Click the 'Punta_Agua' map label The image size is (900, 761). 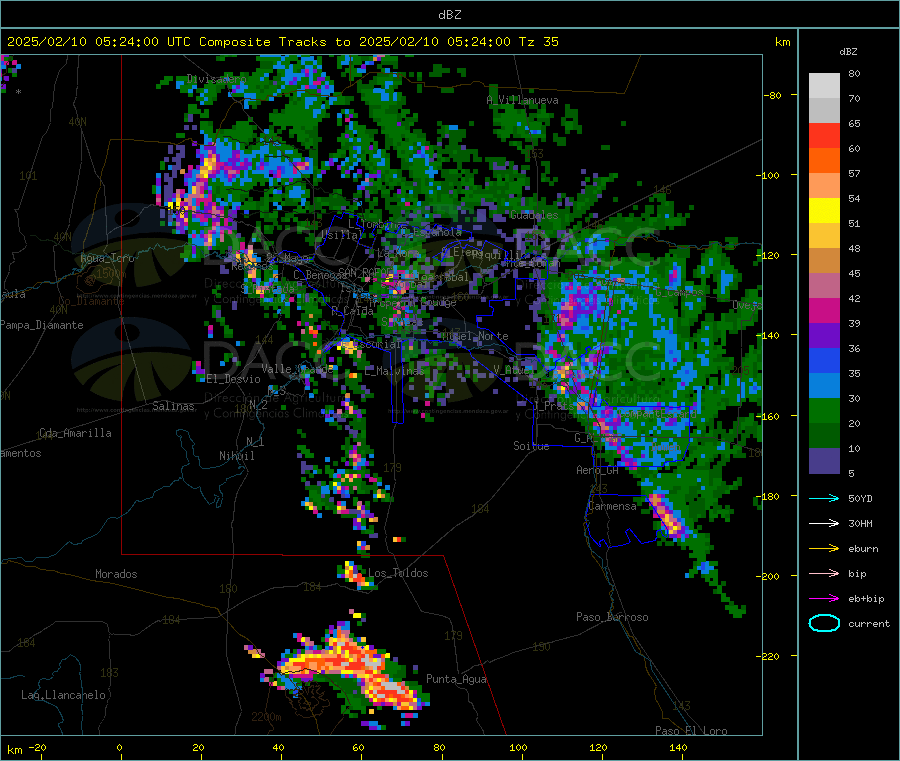point(456,679)
